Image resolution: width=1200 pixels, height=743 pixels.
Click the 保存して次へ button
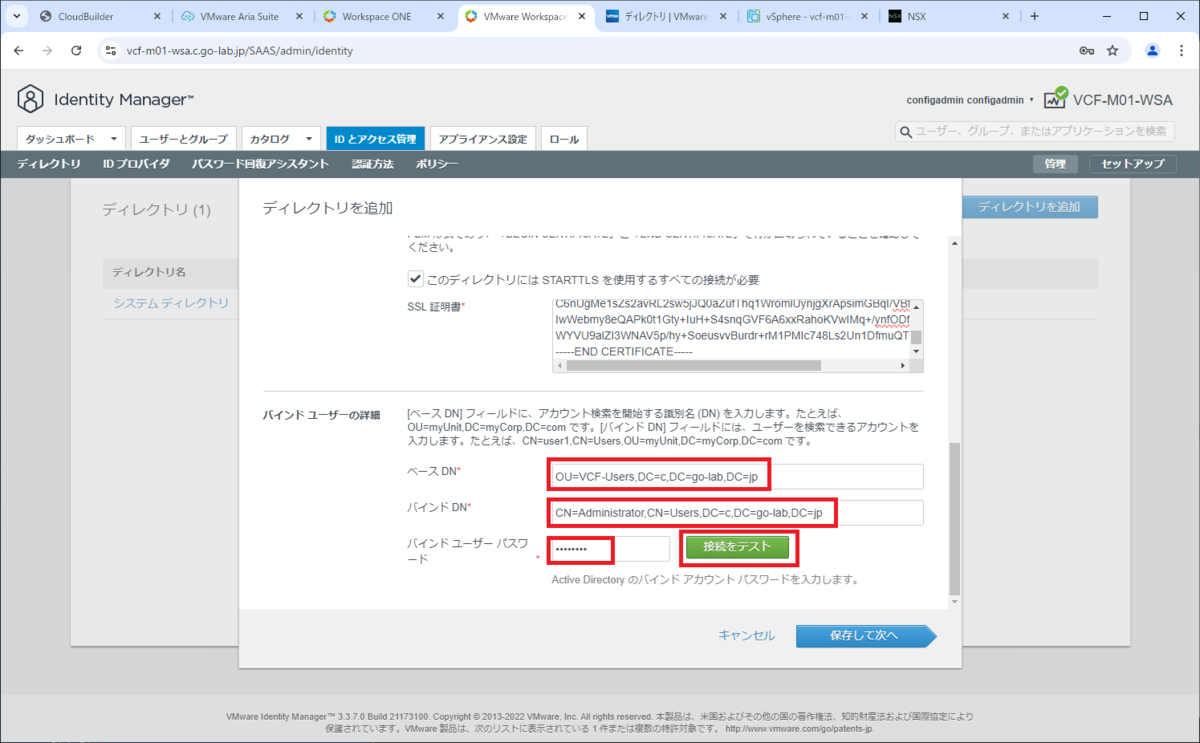tap(864, 635)
